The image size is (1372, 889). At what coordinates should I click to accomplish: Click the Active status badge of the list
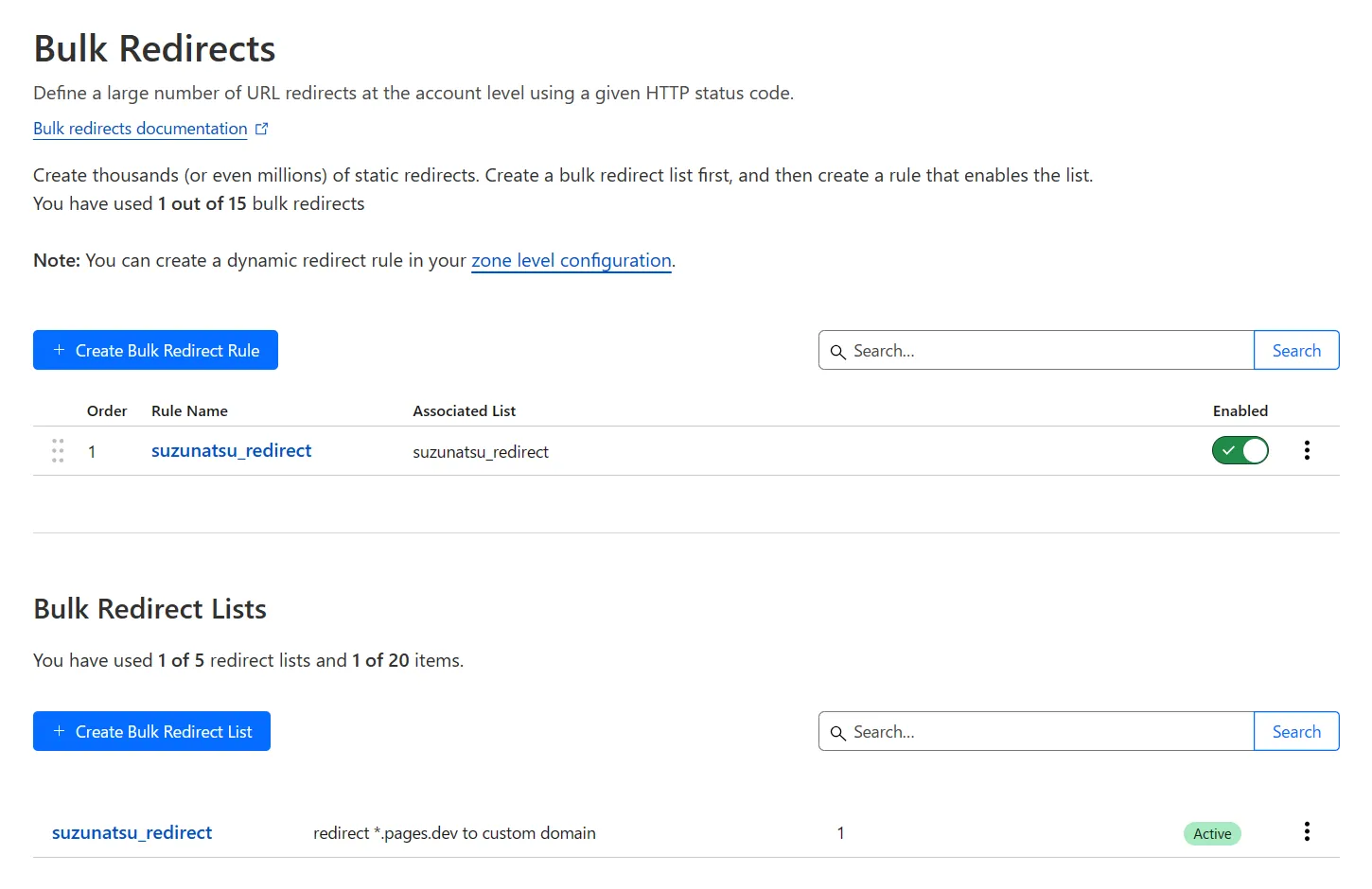click(x=1212, y=833)
